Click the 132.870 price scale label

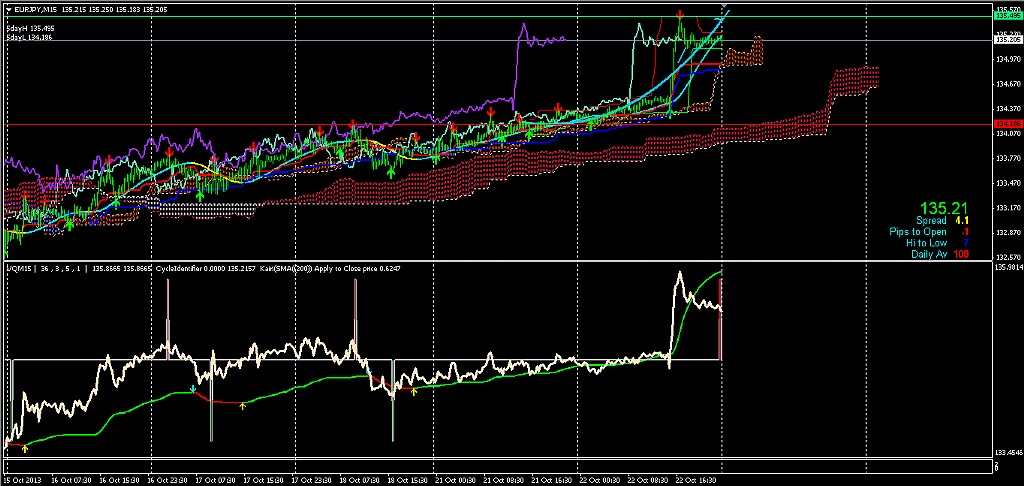pyautogui.click(x=1008, y=233)
